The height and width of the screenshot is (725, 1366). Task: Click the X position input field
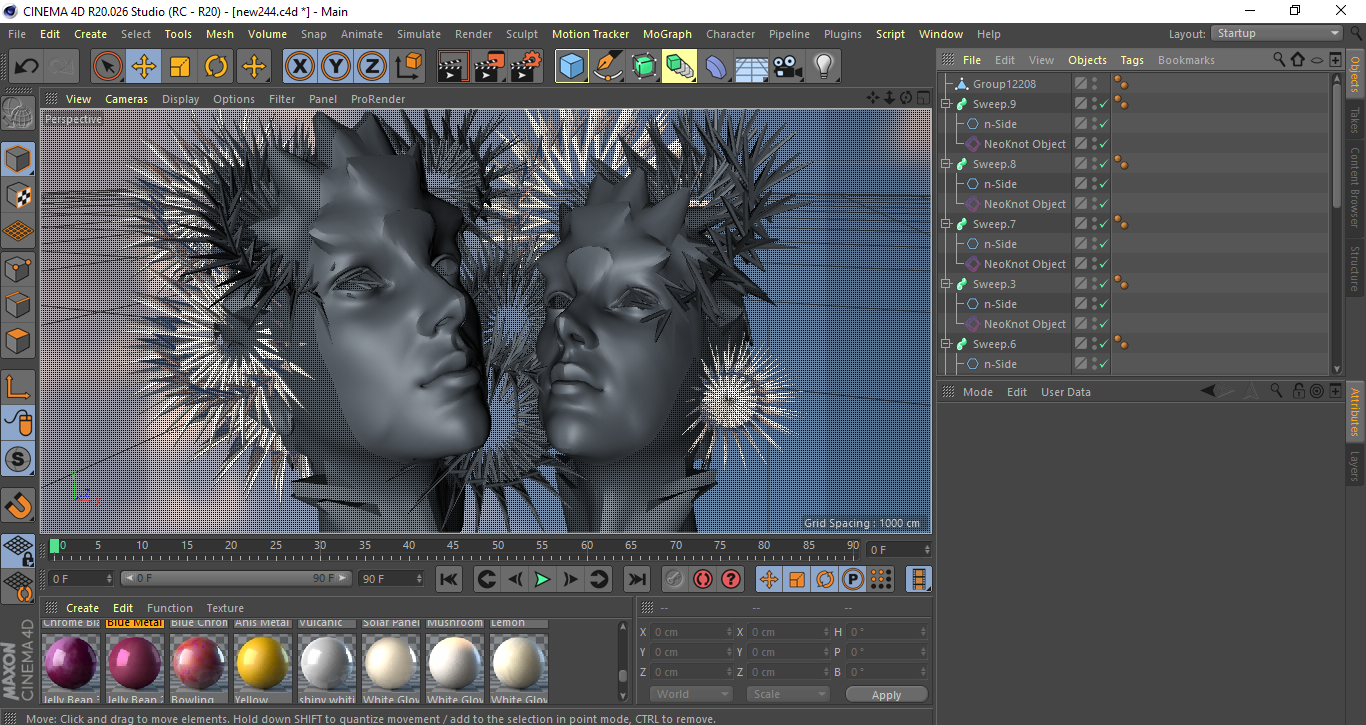pyautogui.click(x=691, y=632)
